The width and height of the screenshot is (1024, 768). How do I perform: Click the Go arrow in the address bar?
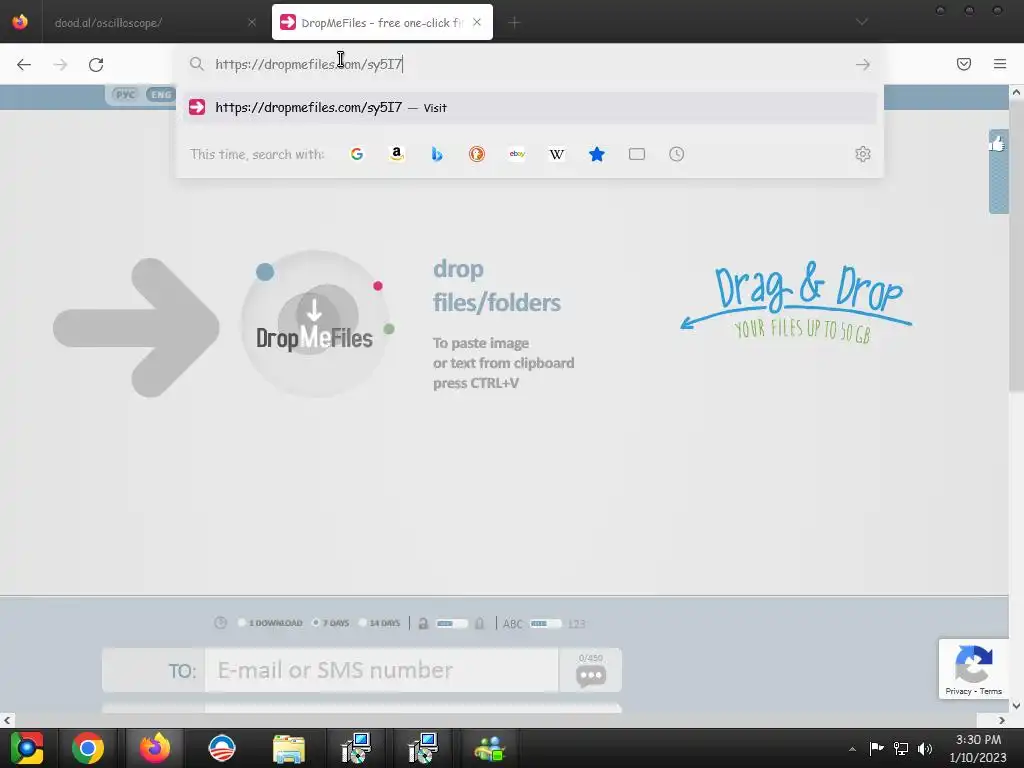coord(863,64)
